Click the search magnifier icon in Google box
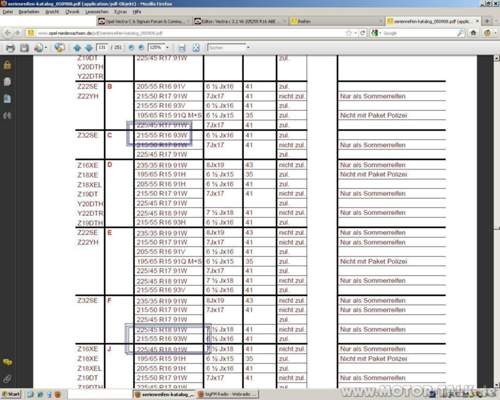 pyautogui.click(x=460, y=33)
